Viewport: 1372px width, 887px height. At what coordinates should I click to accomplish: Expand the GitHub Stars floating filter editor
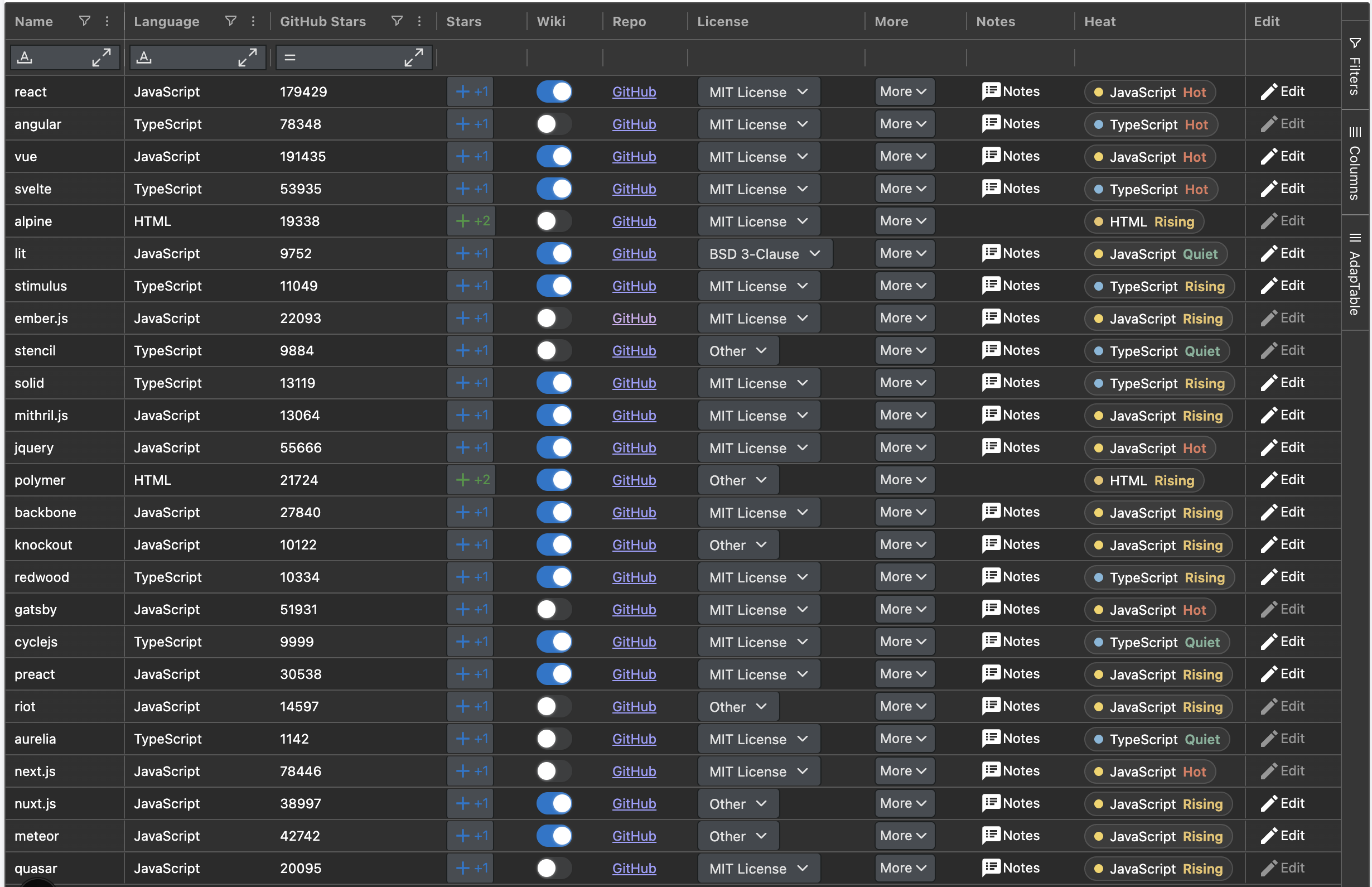point(413,57)
